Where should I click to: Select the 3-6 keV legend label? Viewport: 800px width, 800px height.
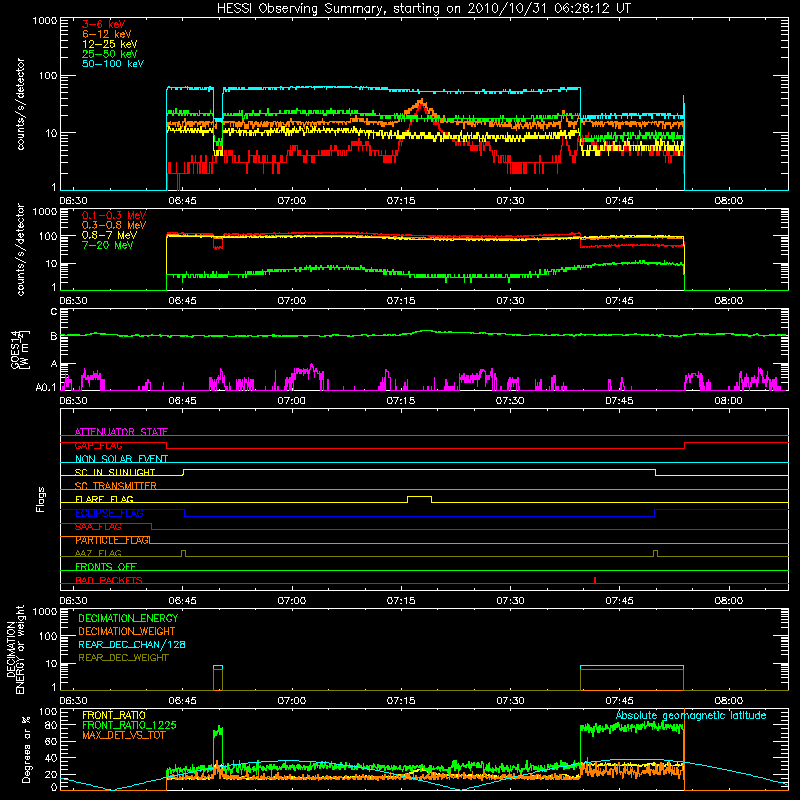103,24
